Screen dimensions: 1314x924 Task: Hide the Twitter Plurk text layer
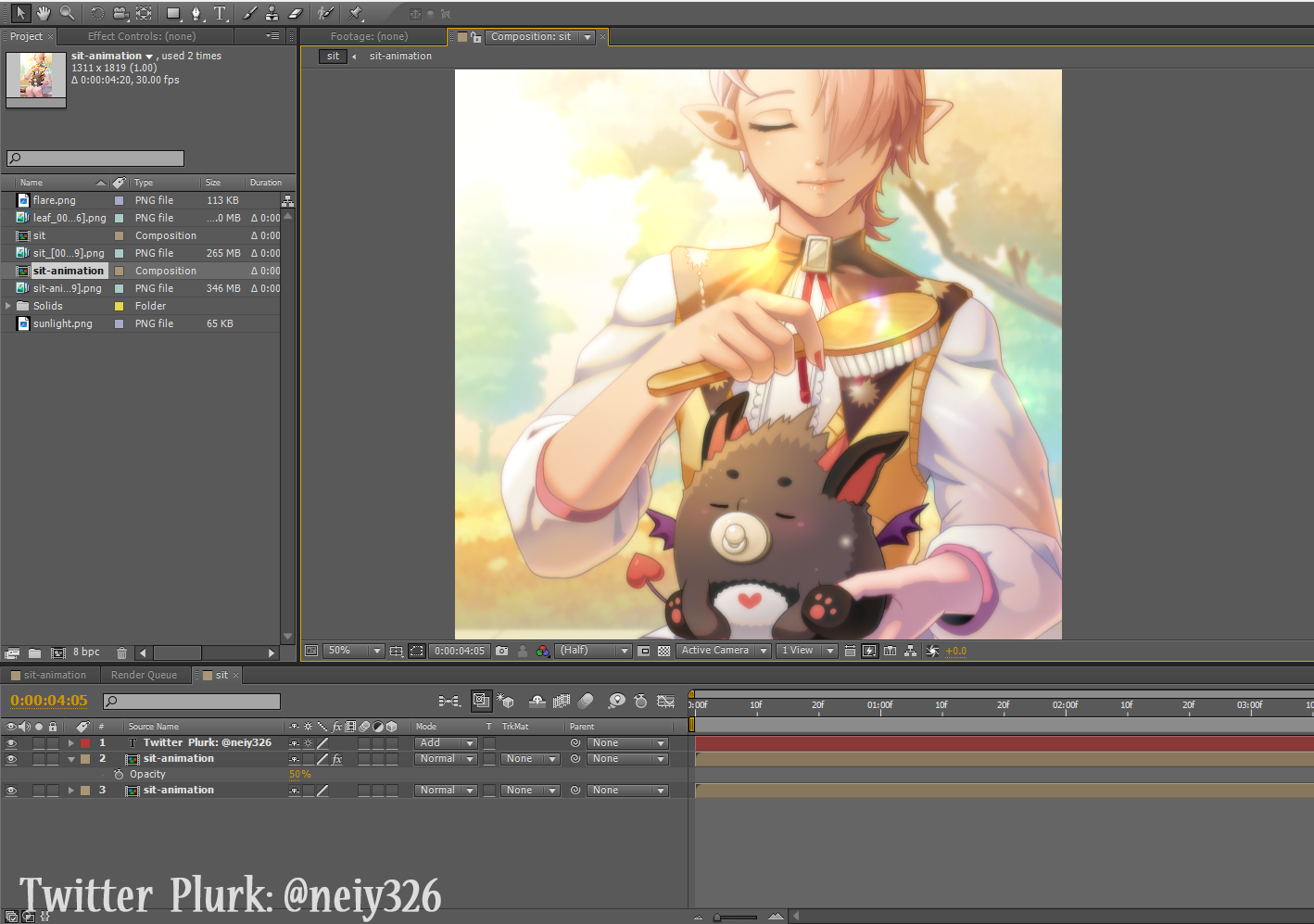[x=11, y=743]
